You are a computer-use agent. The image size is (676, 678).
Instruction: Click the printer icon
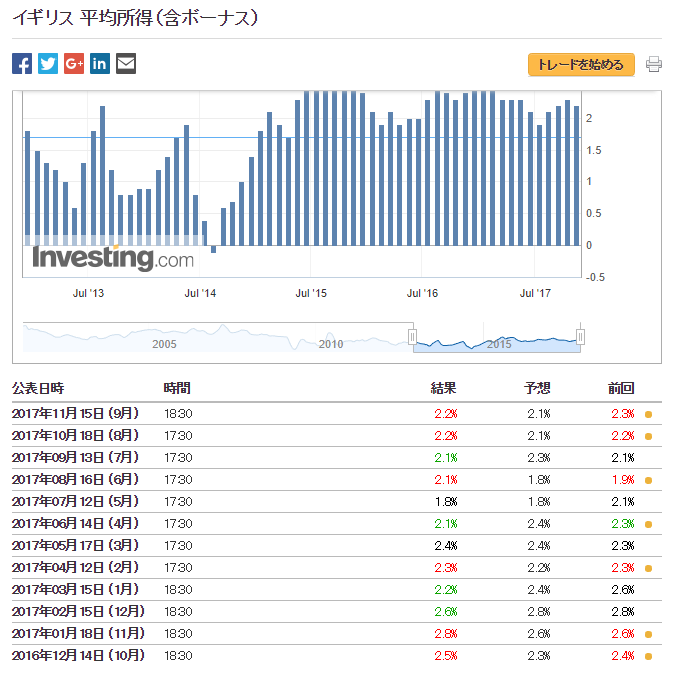coord(654,65)
